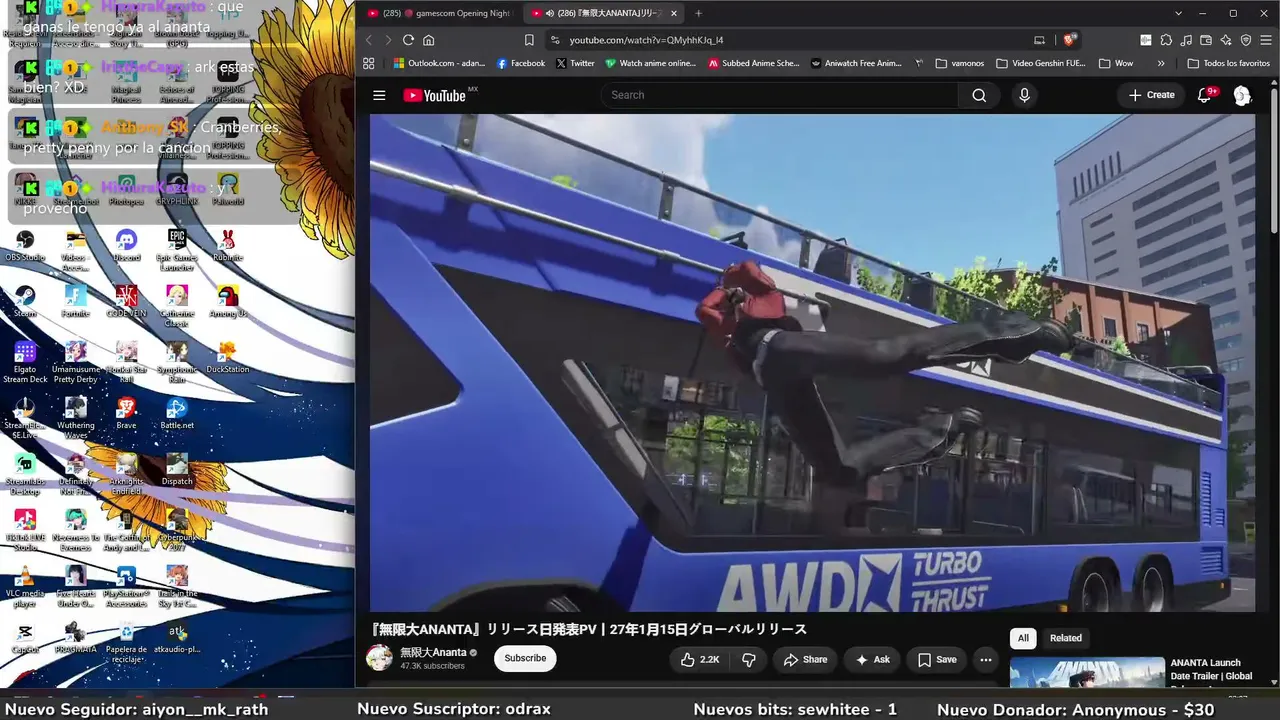Like the video with 2.2K likes
Viewport: 1280px width, 720px height.
click(x=699, y=659)
